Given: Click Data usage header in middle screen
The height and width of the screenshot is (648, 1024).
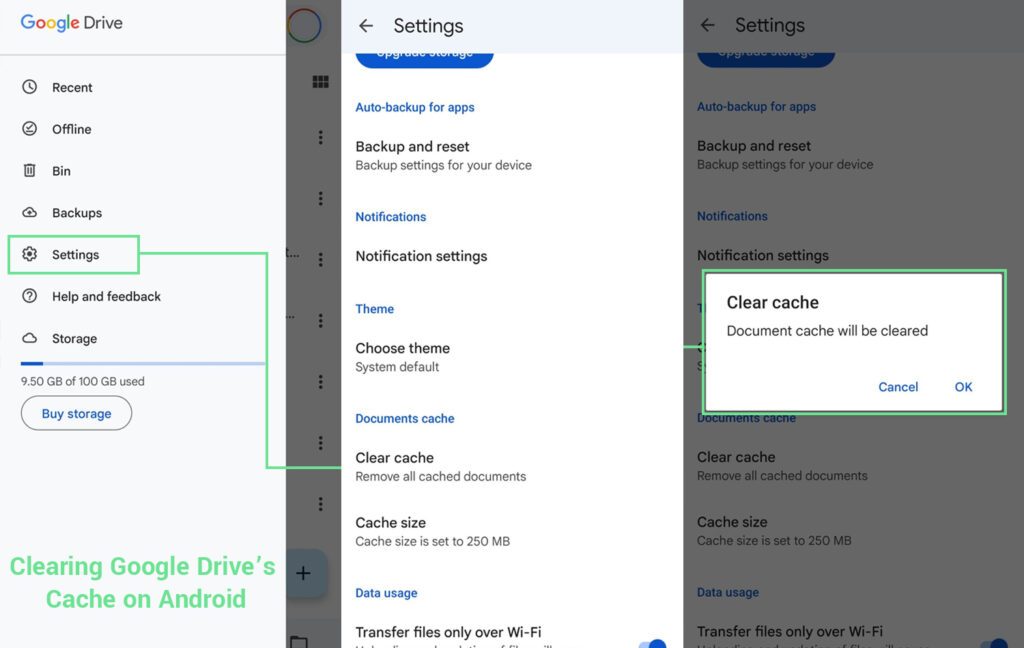Looking at the screenshot, I should (x=386, y=593).
